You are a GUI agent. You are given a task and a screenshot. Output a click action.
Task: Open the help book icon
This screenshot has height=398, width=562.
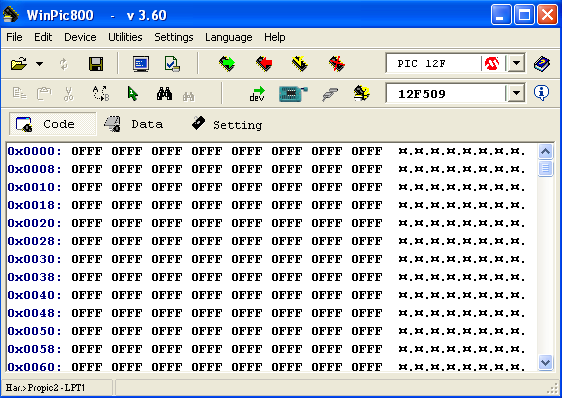click(x=542, y=64)
